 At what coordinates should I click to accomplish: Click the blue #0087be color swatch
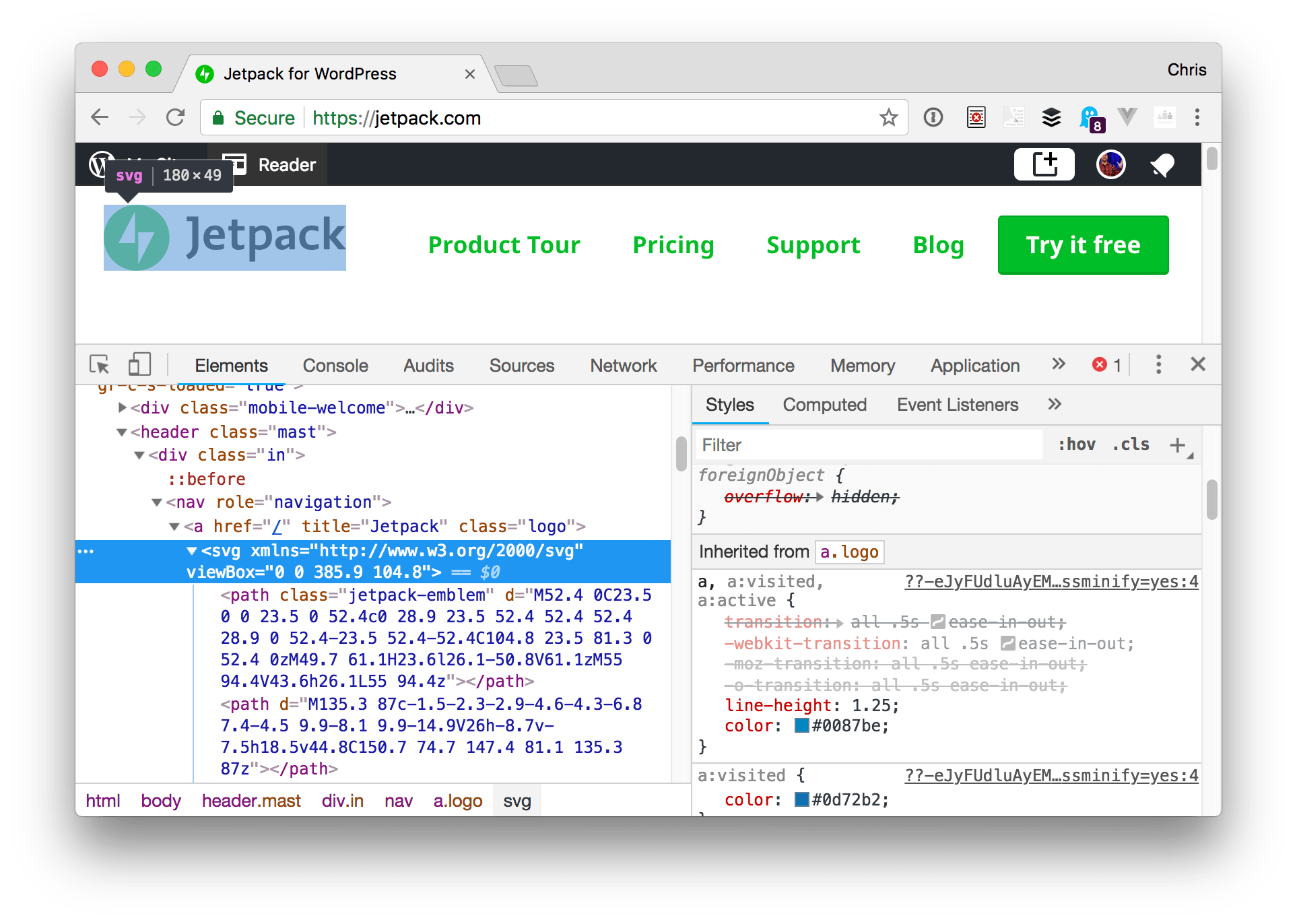[801, 726]
